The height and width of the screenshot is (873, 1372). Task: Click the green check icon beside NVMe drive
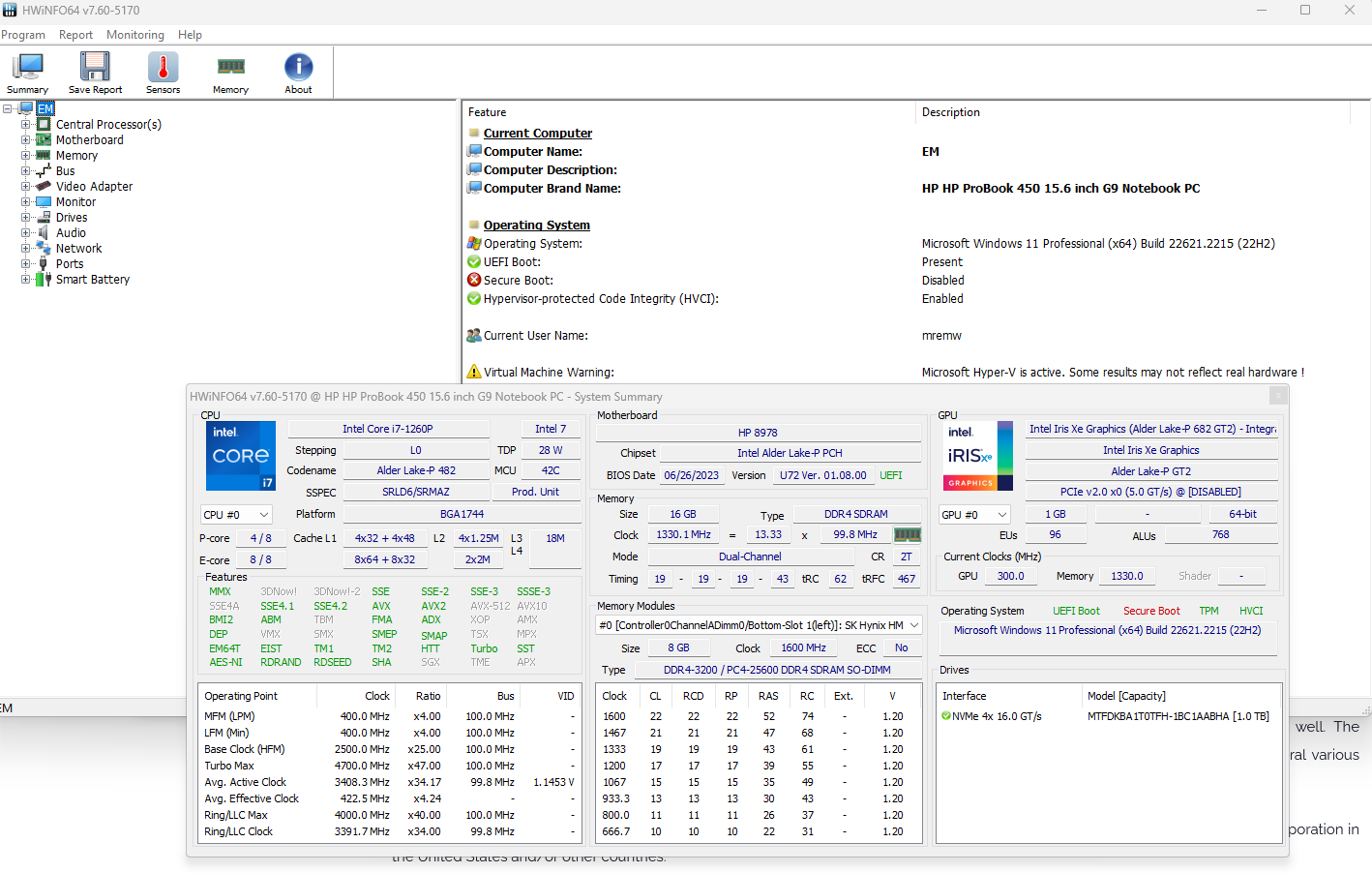coord(946,717)
